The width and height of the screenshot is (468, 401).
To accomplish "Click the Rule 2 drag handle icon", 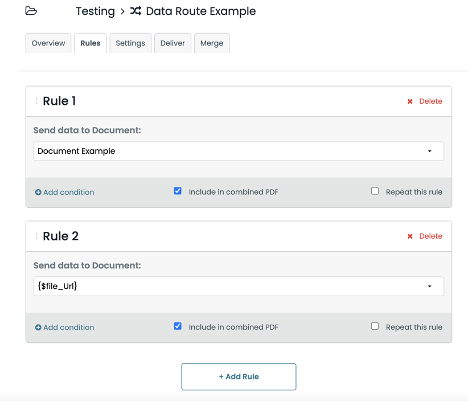I will (36, 236).
